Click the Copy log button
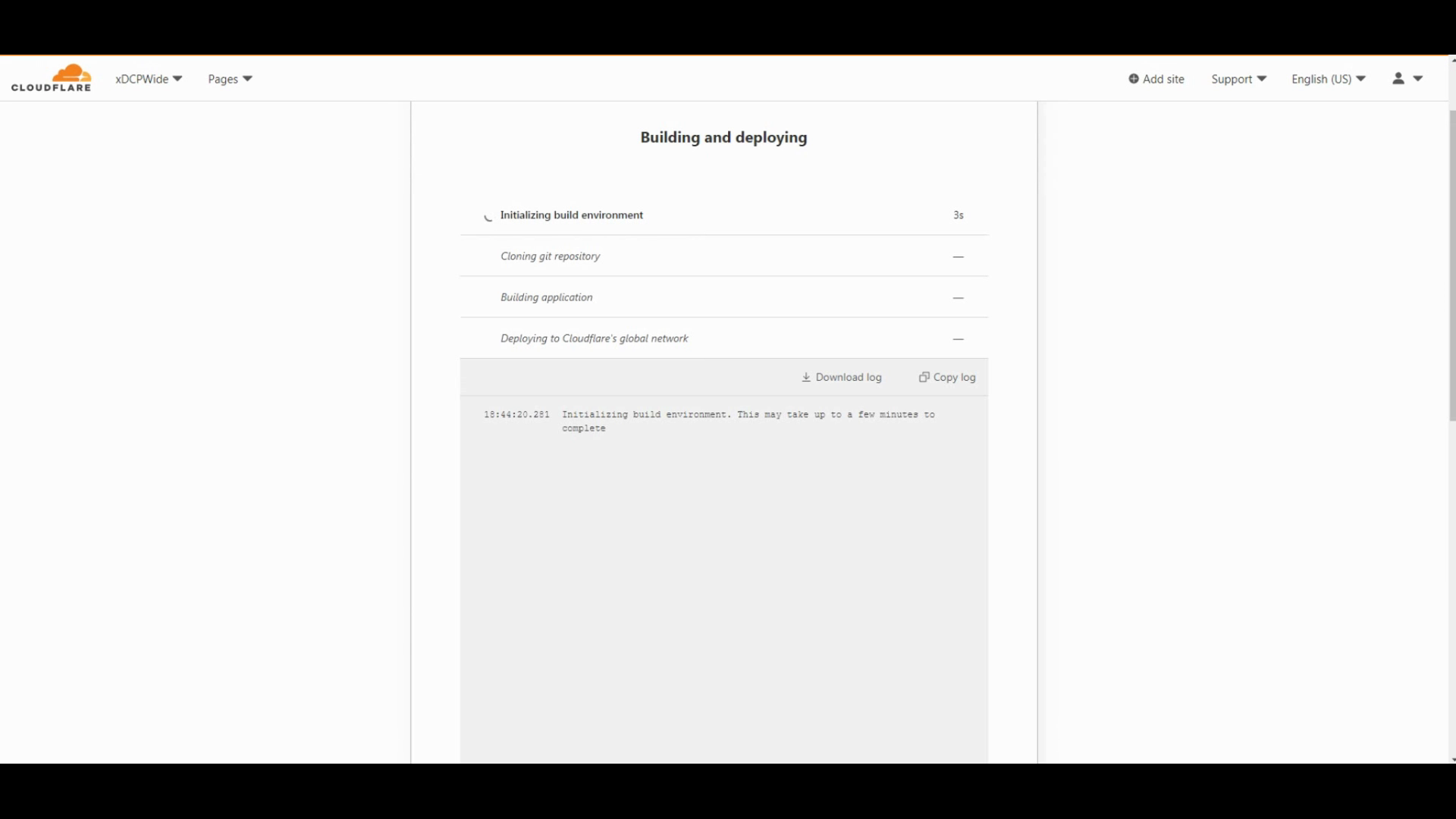The height and width of the screenshot is (819, 1456). (x=954, y=378)
